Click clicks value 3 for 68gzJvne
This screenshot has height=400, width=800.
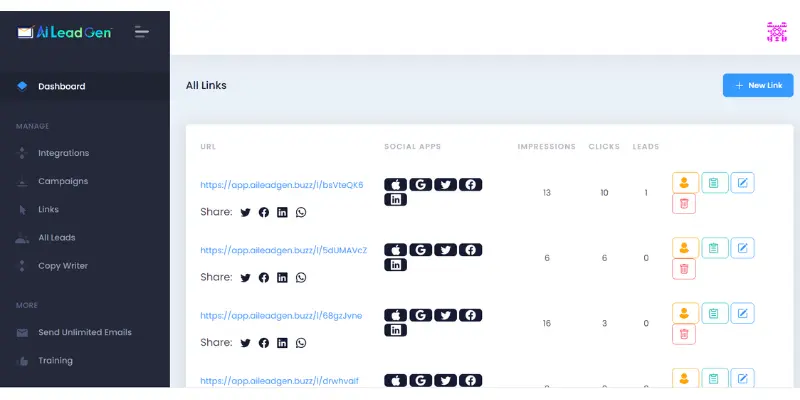pyautogui.click(x=604, y=323)
